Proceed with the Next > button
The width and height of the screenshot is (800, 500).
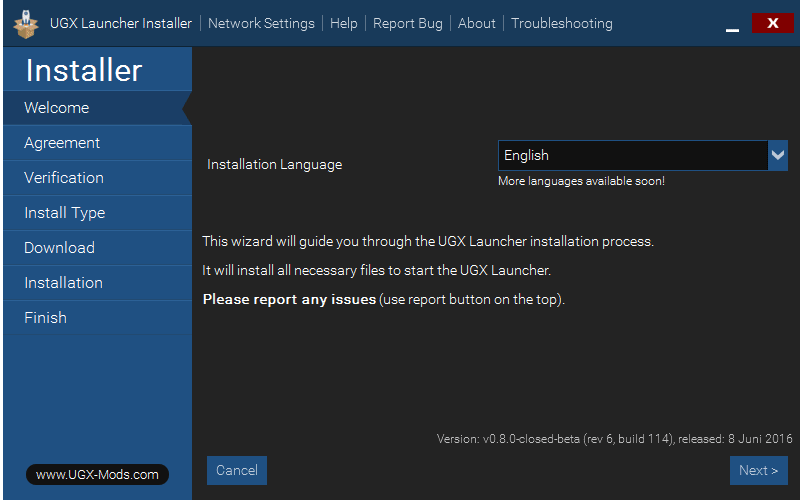[759, 470]
